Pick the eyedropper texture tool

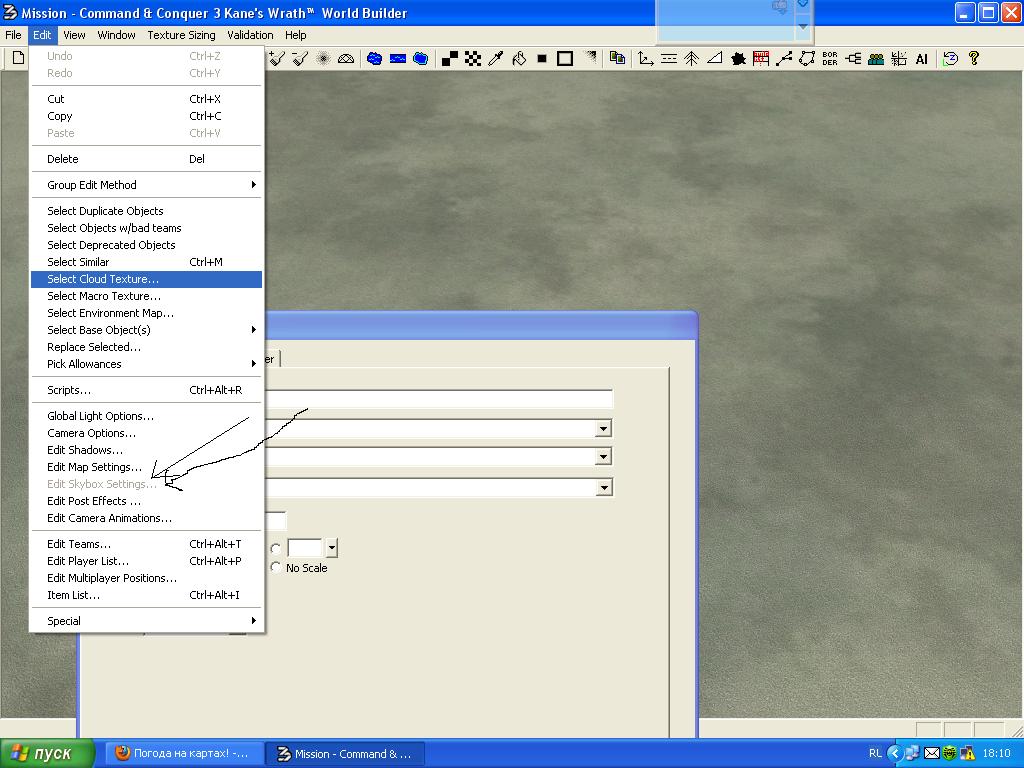[x=496, y=59]
